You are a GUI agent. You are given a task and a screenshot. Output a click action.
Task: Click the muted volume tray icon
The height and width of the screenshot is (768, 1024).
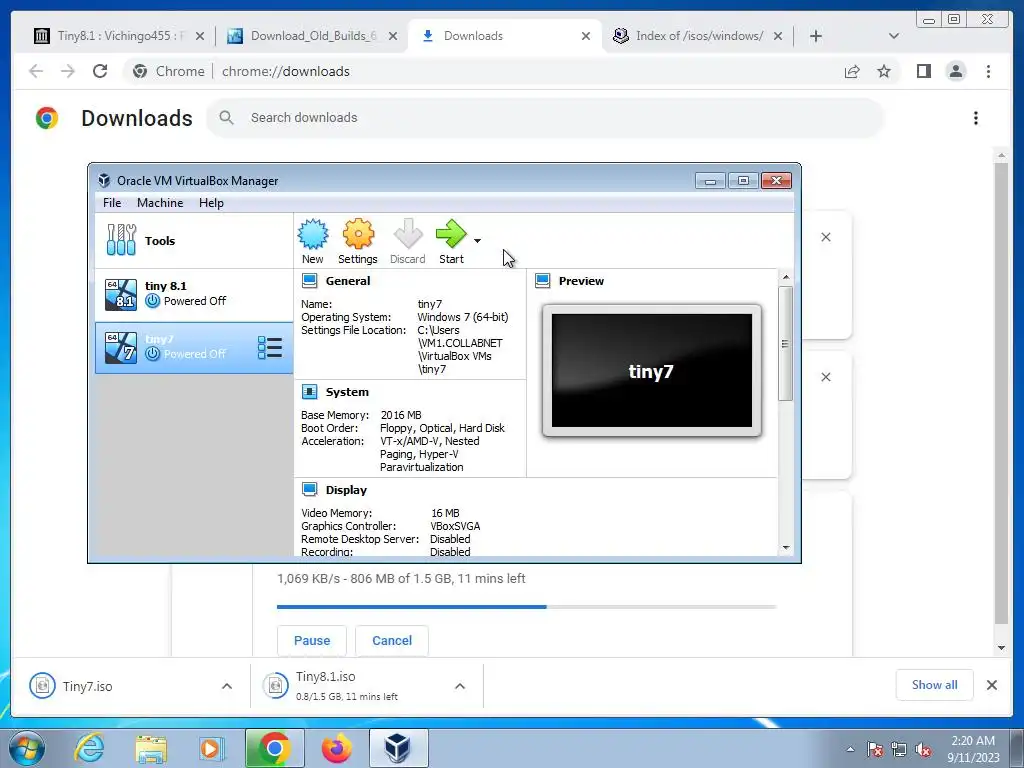click(923, 750)
